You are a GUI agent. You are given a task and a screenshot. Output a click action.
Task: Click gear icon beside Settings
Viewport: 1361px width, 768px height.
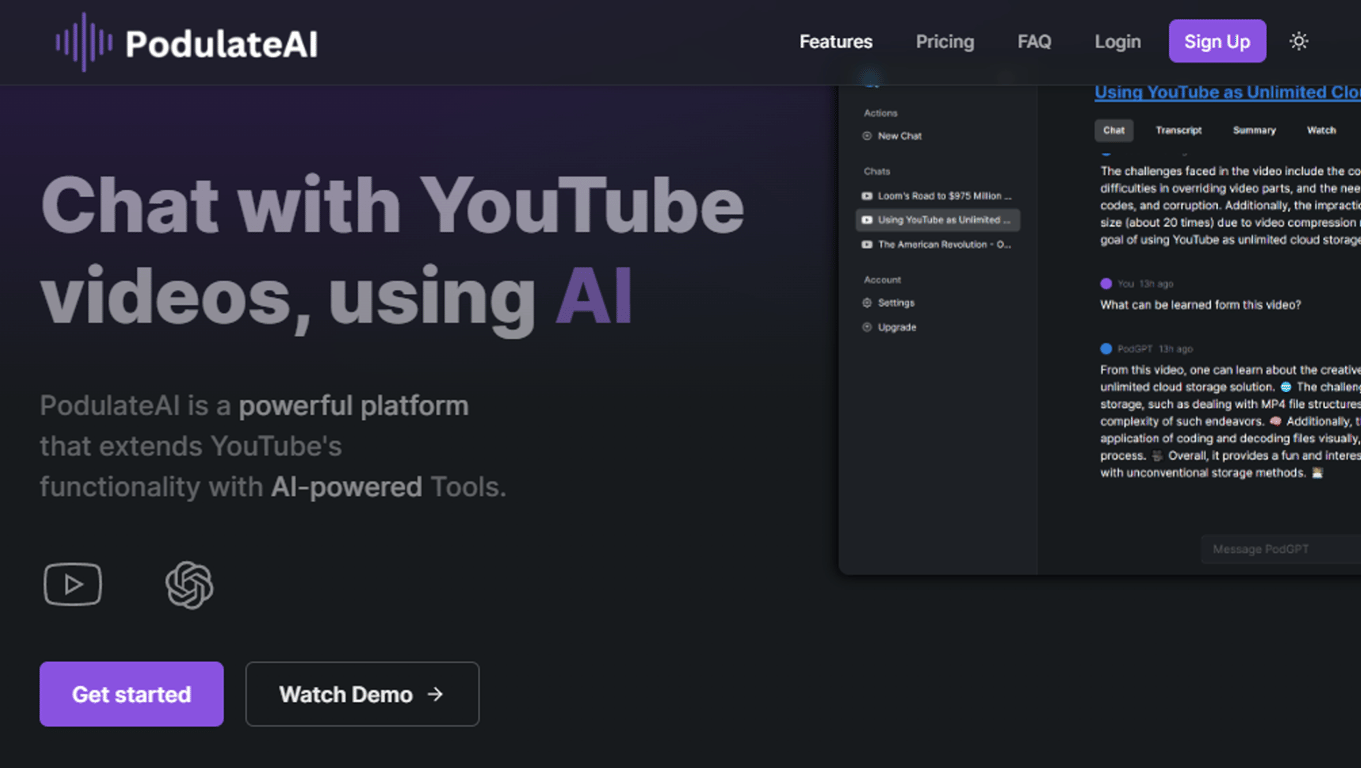coord(867,303)
